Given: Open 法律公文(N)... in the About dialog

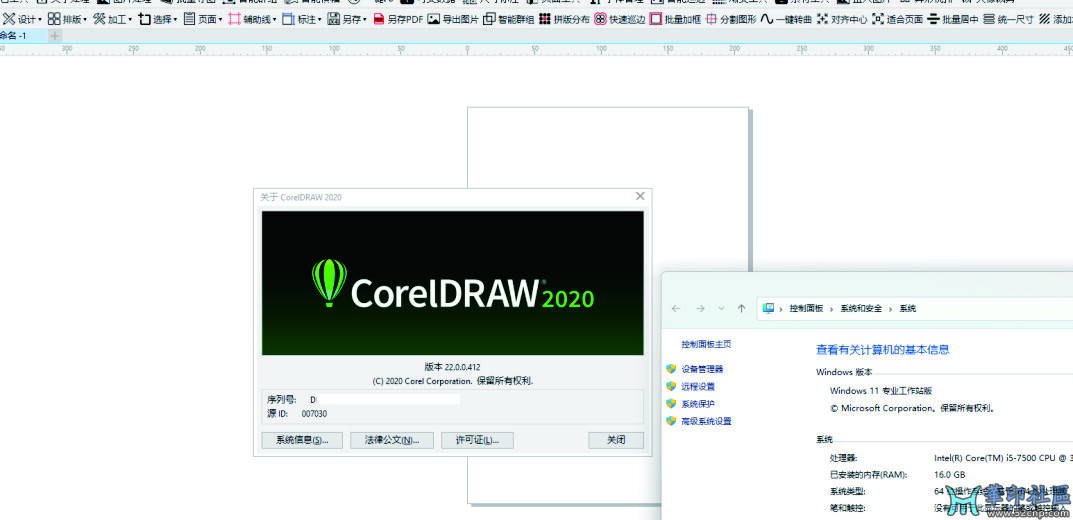Looking at the screenshot, I should [x=391, y=440].
